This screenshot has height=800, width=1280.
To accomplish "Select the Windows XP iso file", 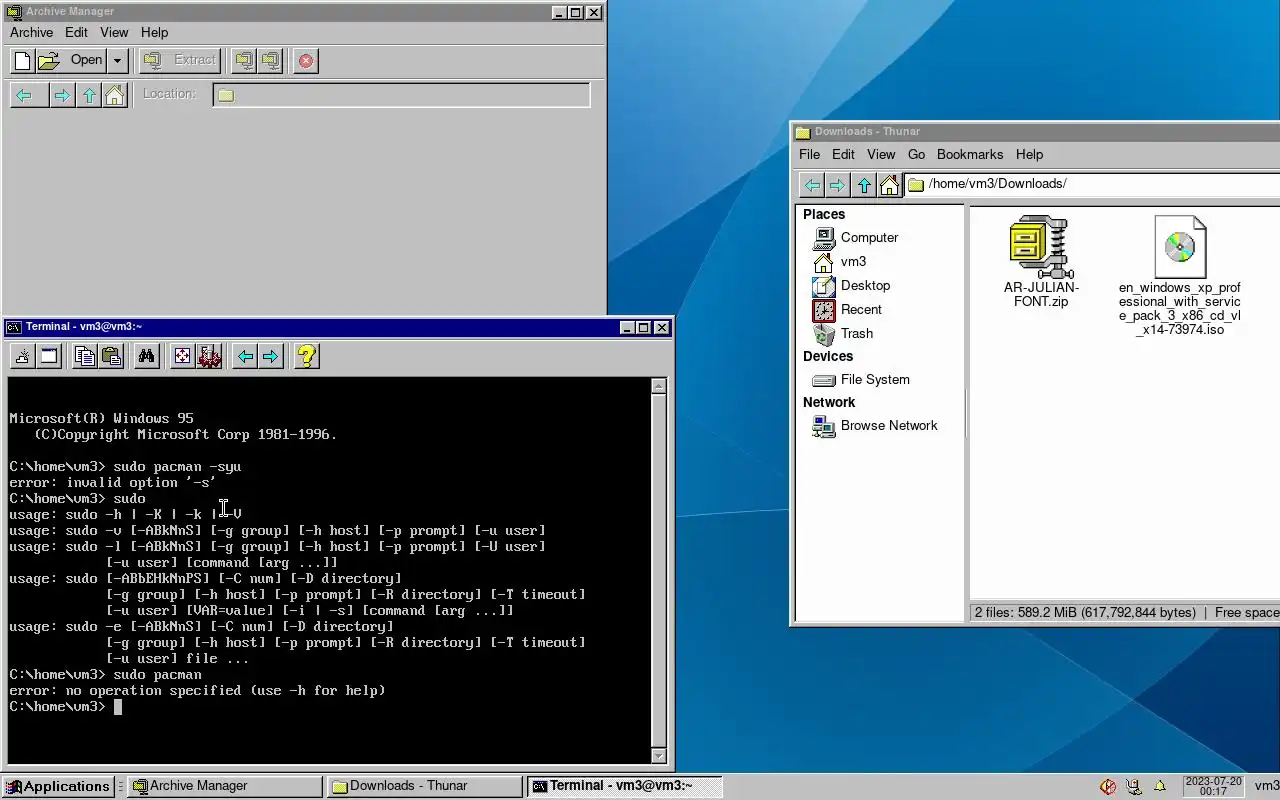I will click(x=1180, y=275).
